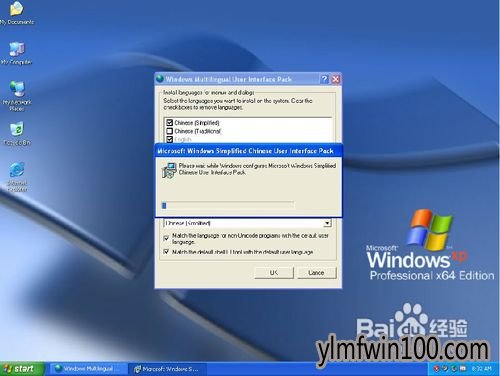
Task: Toggle match language for non-Unicode programs checkbox
Action: click(x=166, y=238)
